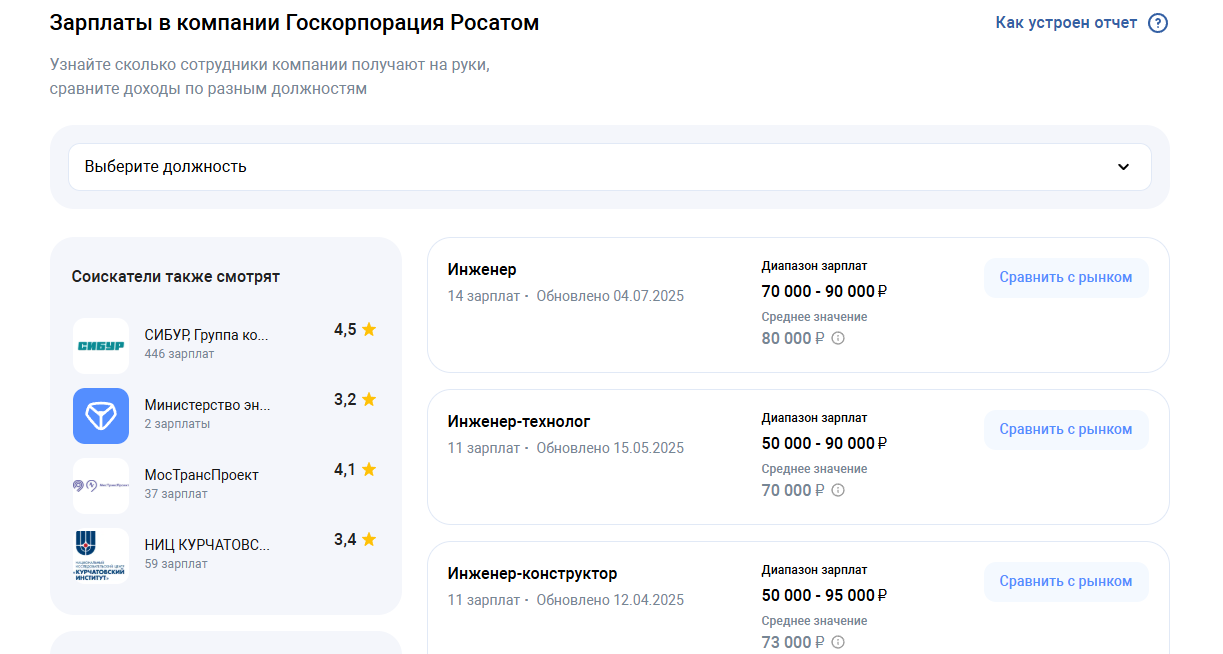Click the star beside rating 3,4
Image resolution: width=1223 pixels, height=654 pixels.
(369, 539)
